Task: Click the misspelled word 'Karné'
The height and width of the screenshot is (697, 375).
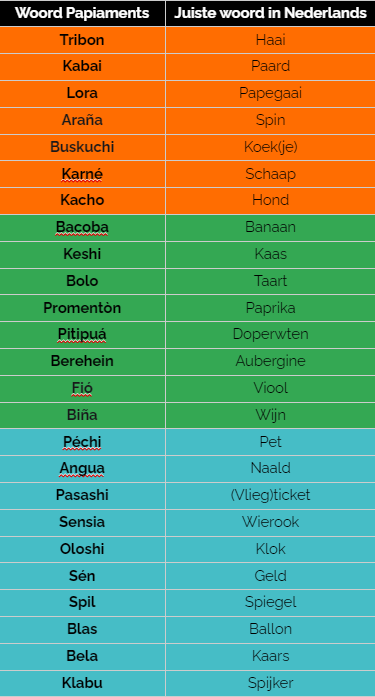Action: pos(82,174)
